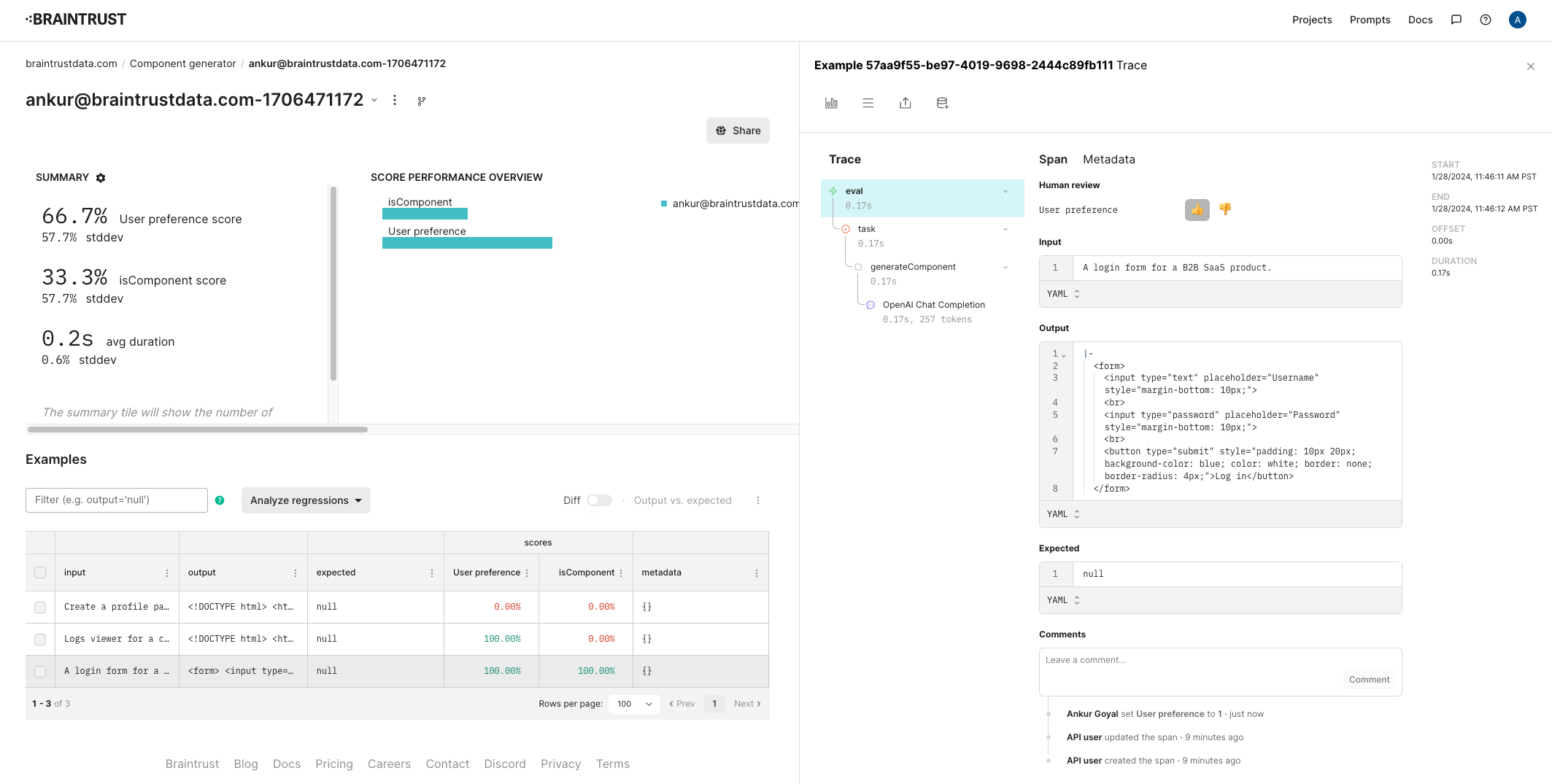Select the Logs viewer row checkbox
The width and height of the screenshot is (1552, 784).
pos(40,639)
